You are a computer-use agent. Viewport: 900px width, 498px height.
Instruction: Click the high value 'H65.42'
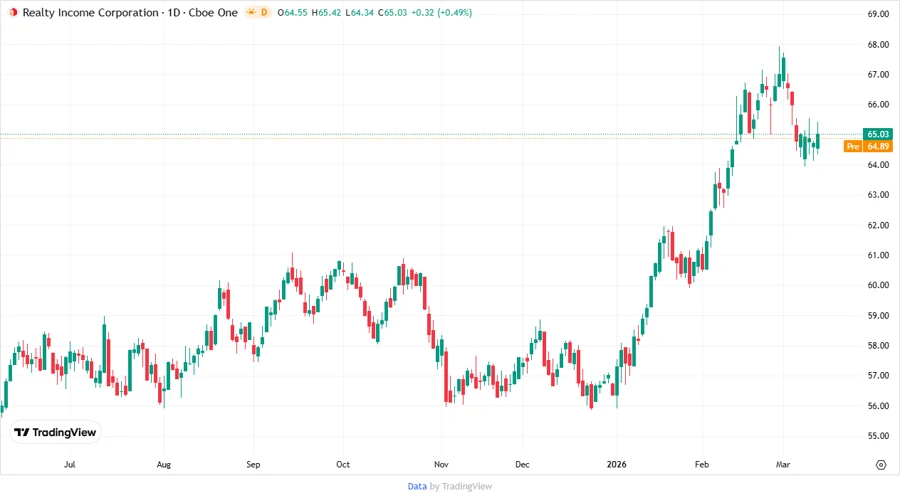(325, 13)
